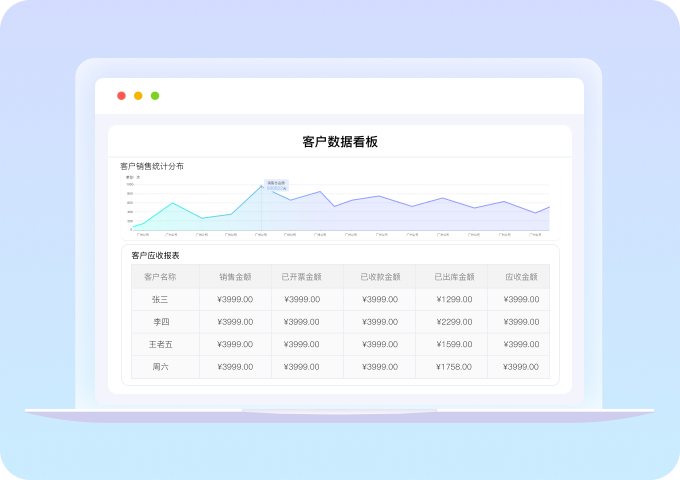Screen dimensions: 680x480
Task: Click the 已收款金额 column header
Action: (380, 277)
